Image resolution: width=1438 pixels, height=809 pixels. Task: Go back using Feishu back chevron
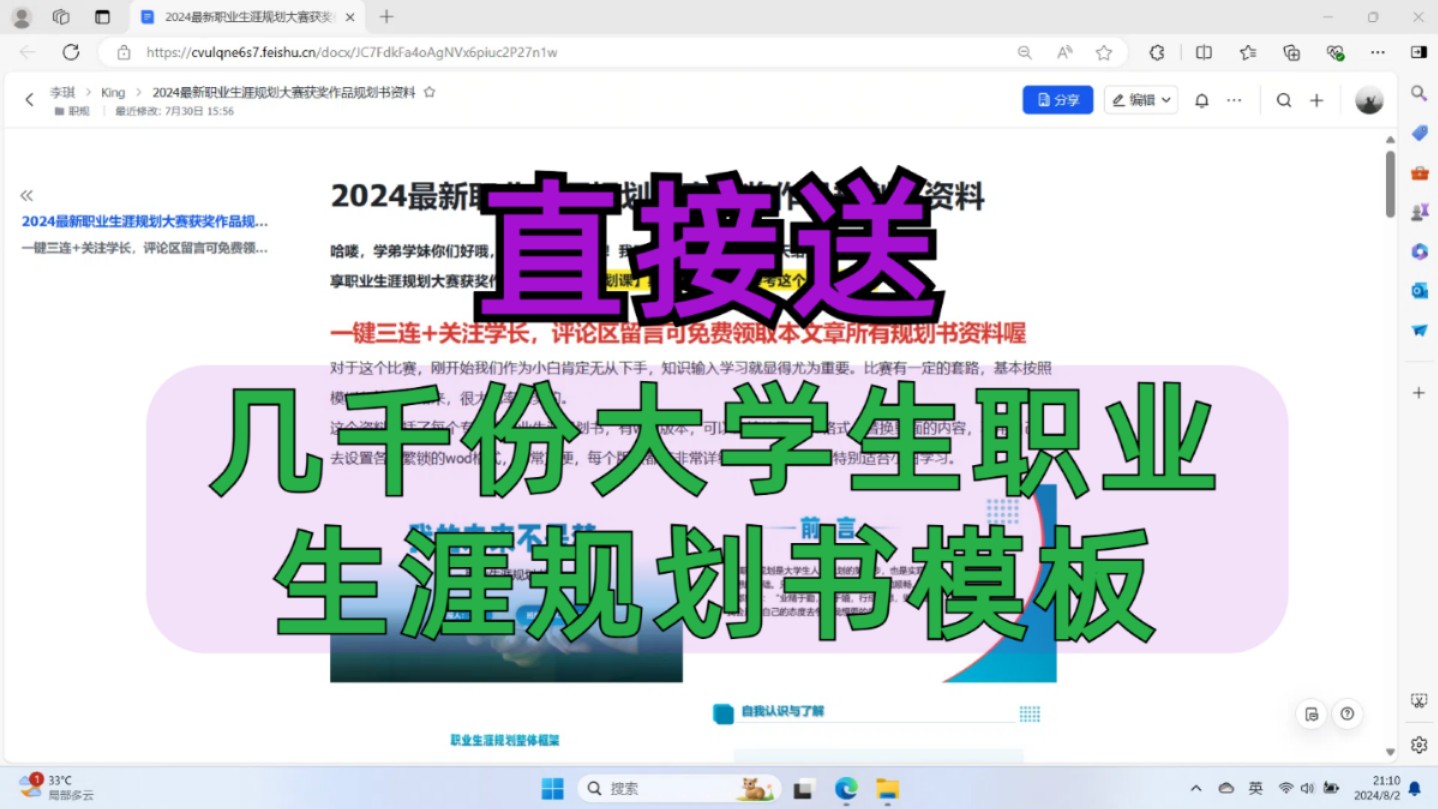[x=29, y=99]
